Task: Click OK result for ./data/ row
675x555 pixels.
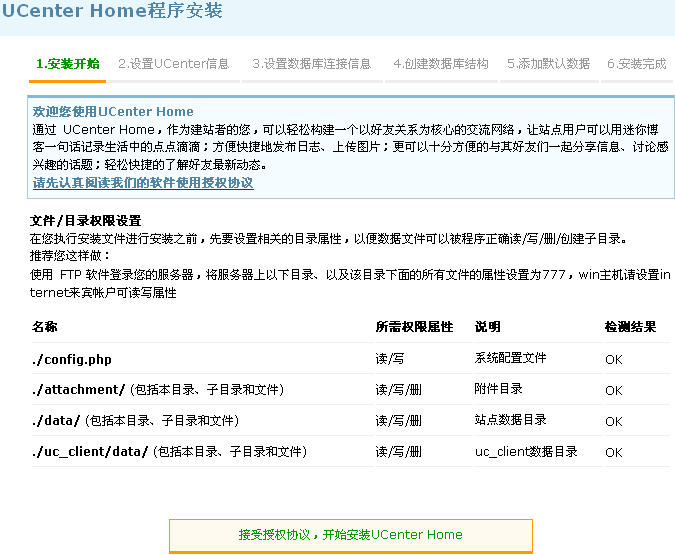Action: (x=614, y=422)
